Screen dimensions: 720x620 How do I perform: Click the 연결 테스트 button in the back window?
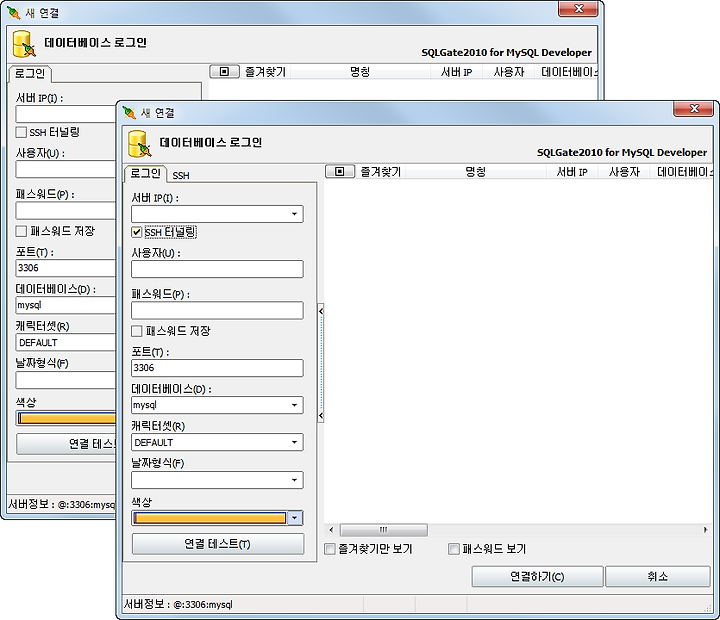tap(67, 444)
